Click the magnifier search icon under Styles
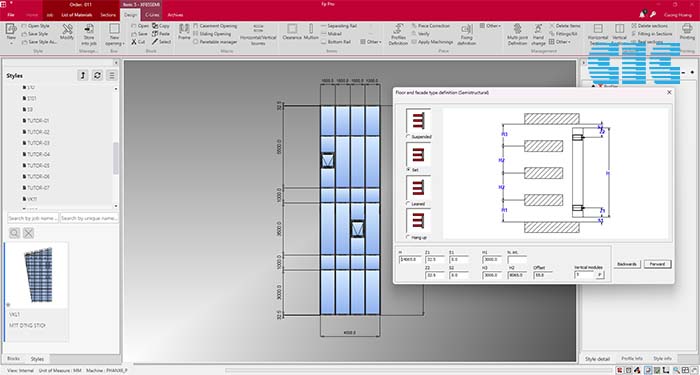 [x=14, y=233]
